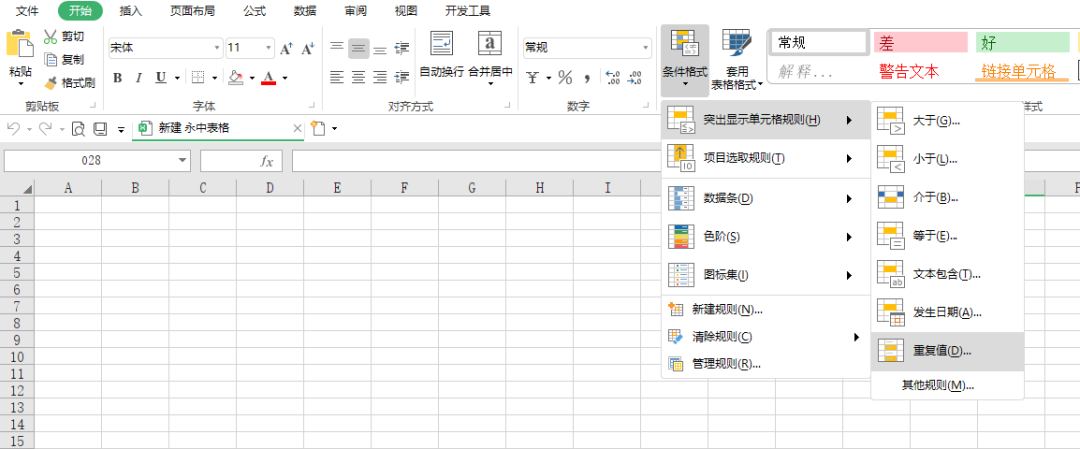Toggle italic formatting
1080x449 pixels.
pos(138,78)
